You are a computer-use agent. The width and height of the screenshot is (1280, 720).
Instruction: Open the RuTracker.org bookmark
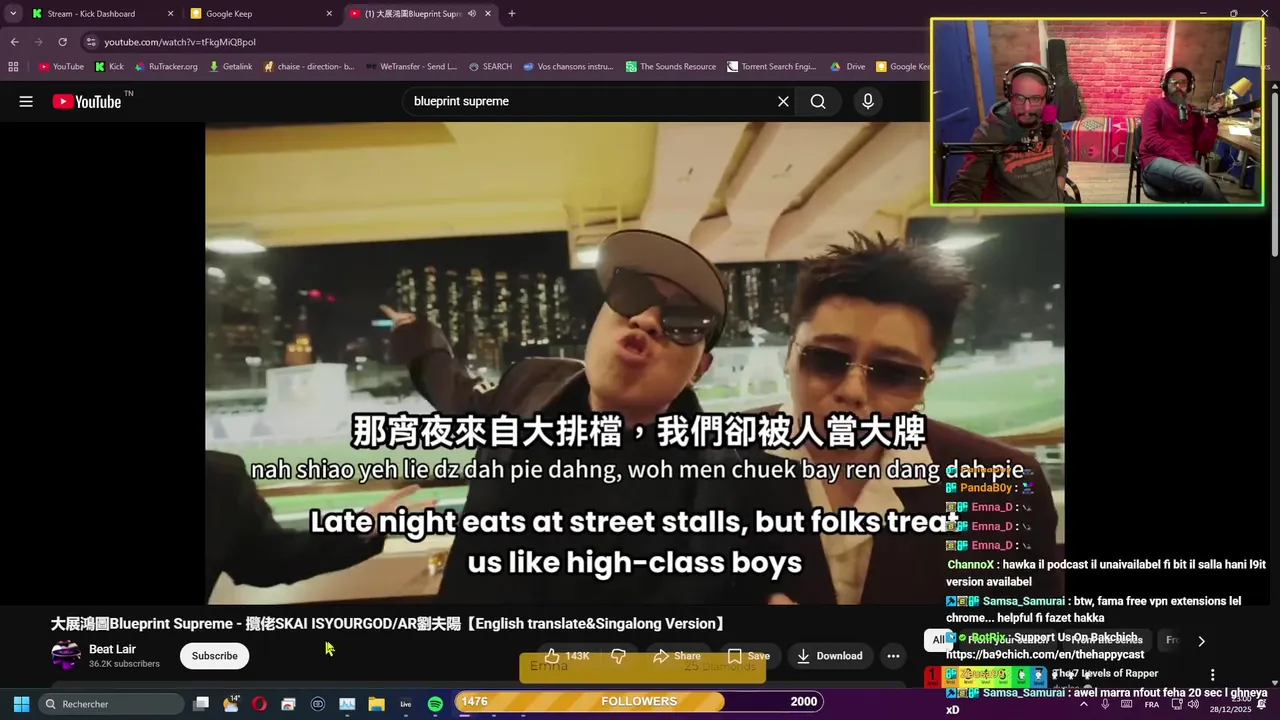coord(166,67)
